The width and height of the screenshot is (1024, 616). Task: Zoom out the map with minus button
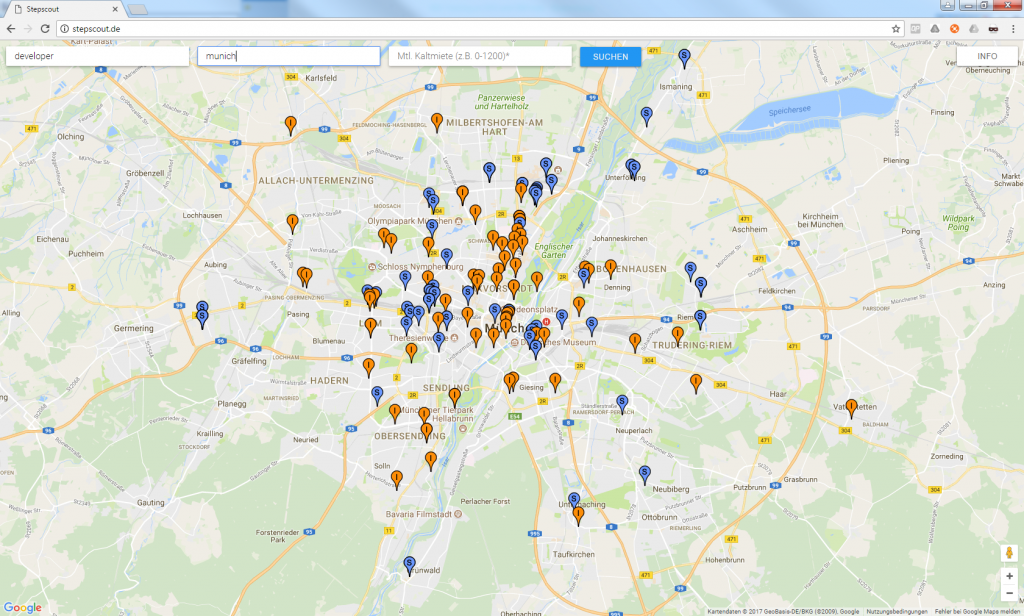click(1010, 592)
